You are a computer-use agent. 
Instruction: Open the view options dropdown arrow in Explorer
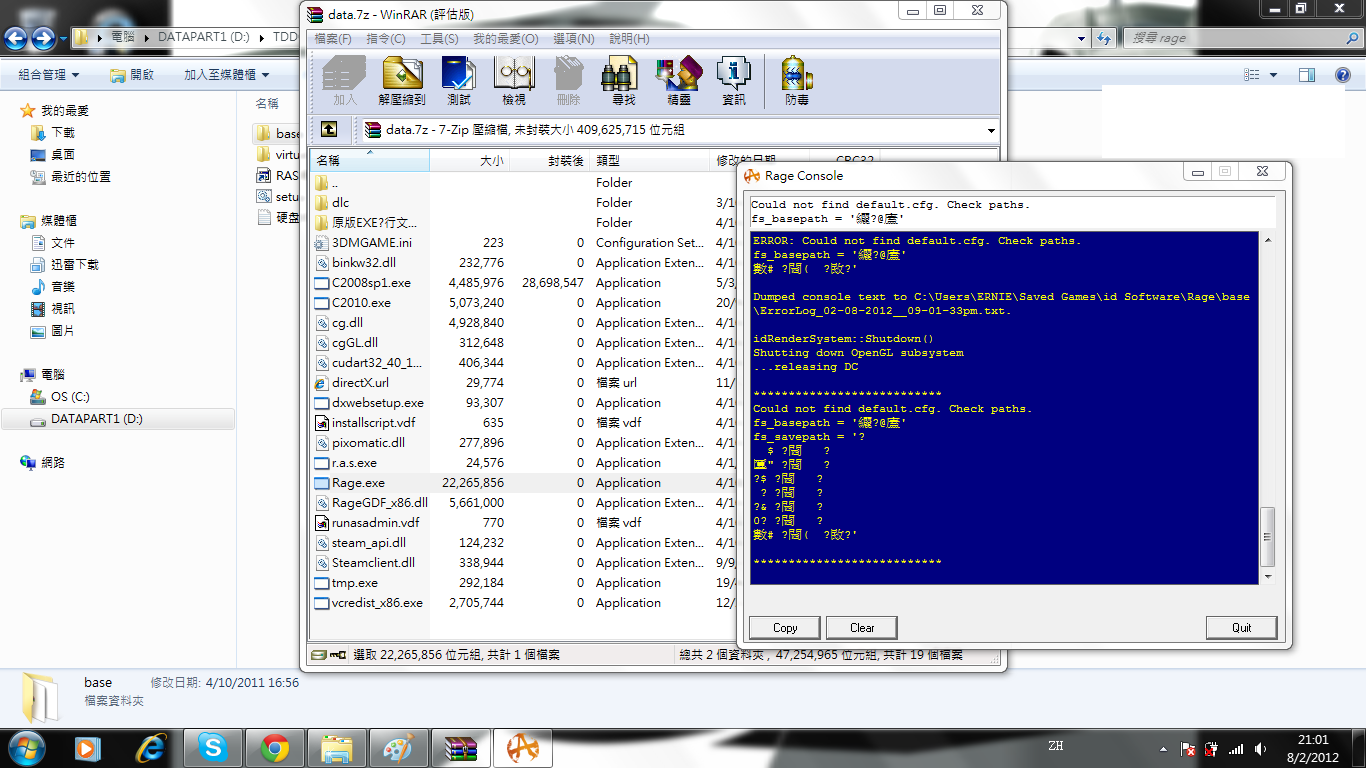point(1273,75)
